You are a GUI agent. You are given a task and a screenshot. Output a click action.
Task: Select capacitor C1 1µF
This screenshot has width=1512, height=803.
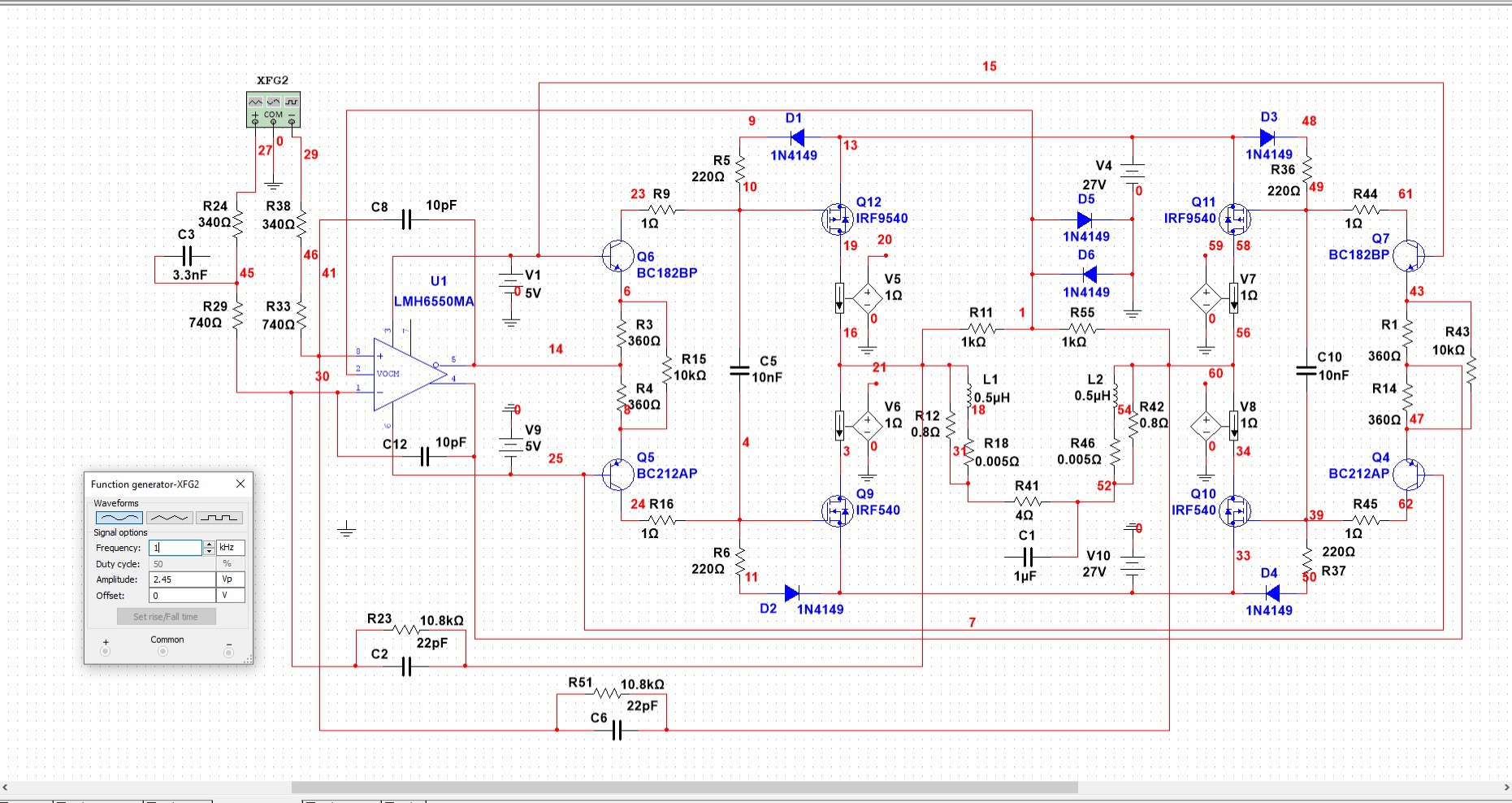pos(1028,557)
